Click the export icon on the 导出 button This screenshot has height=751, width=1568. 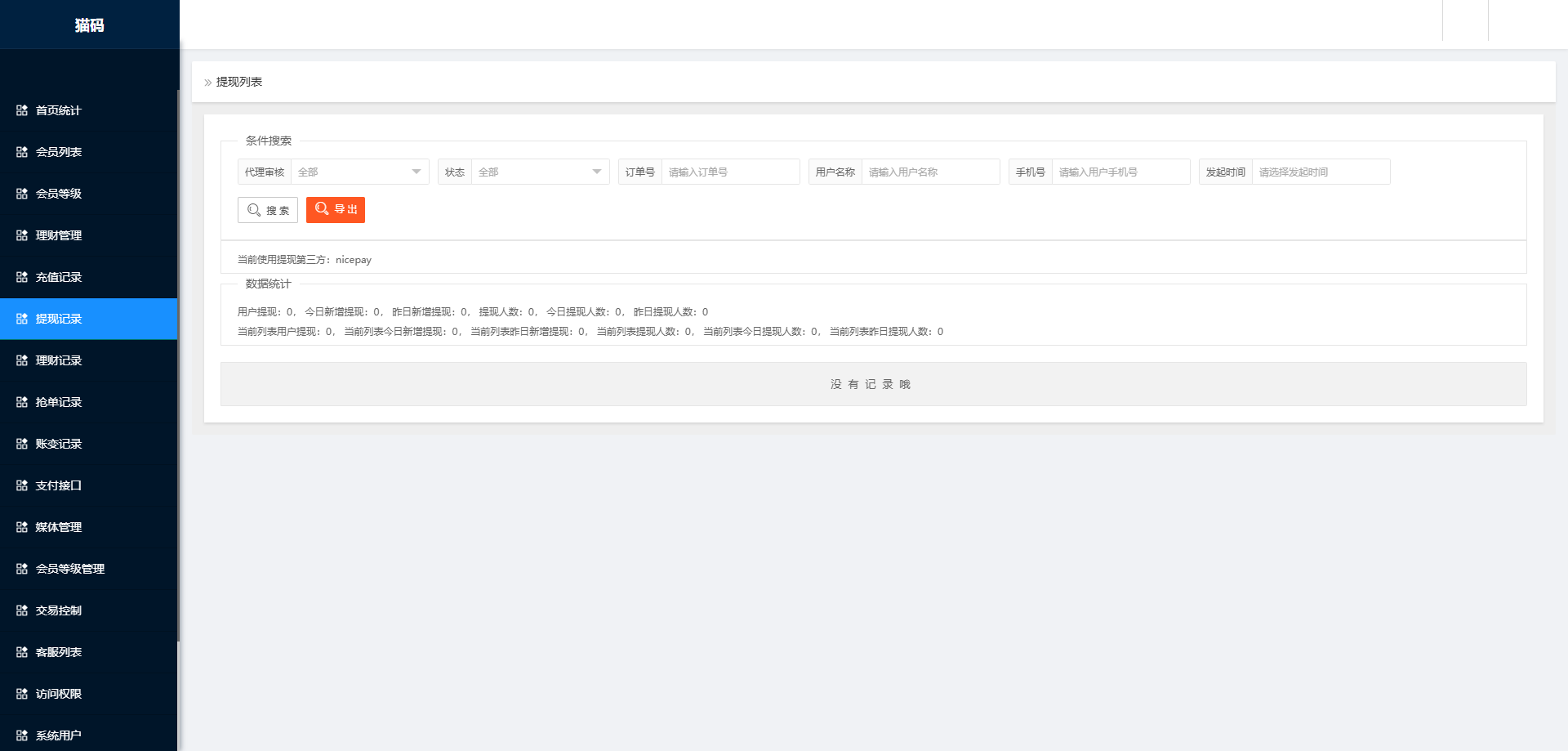tap(321, 209)
